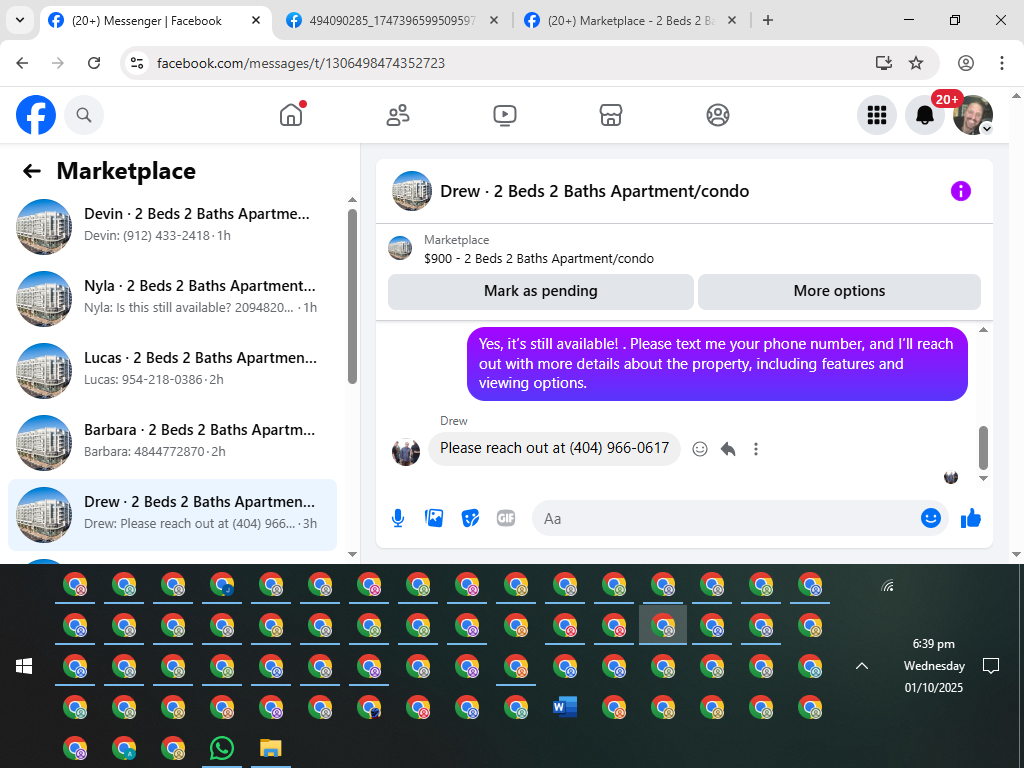Screen dimensions: 1024x768
Task: Go to Facebook Home icon
Action: (291, 115)
